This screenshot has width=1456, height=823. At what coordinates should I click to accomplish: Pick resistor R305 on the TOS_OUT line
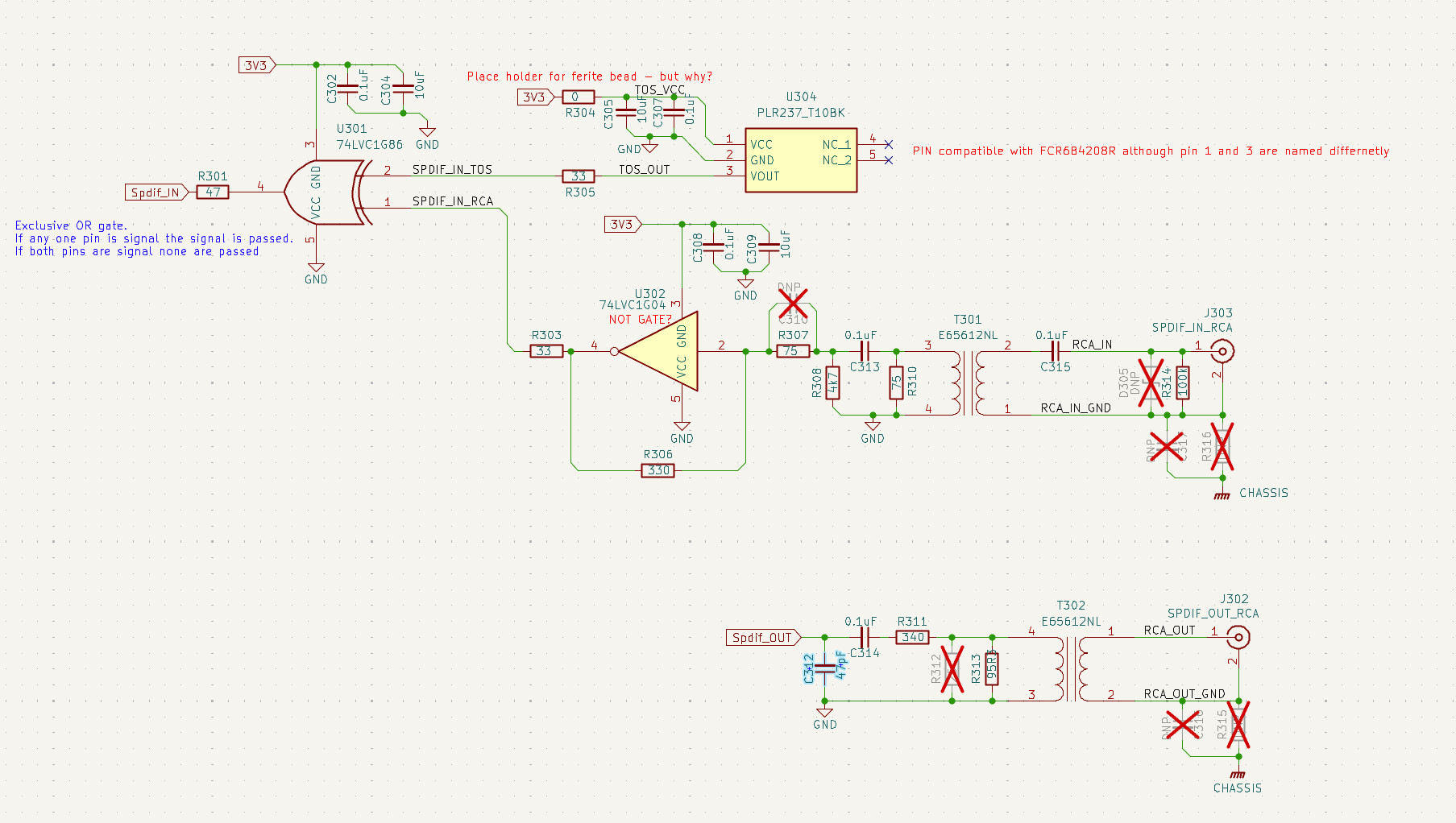click(579, 176)
